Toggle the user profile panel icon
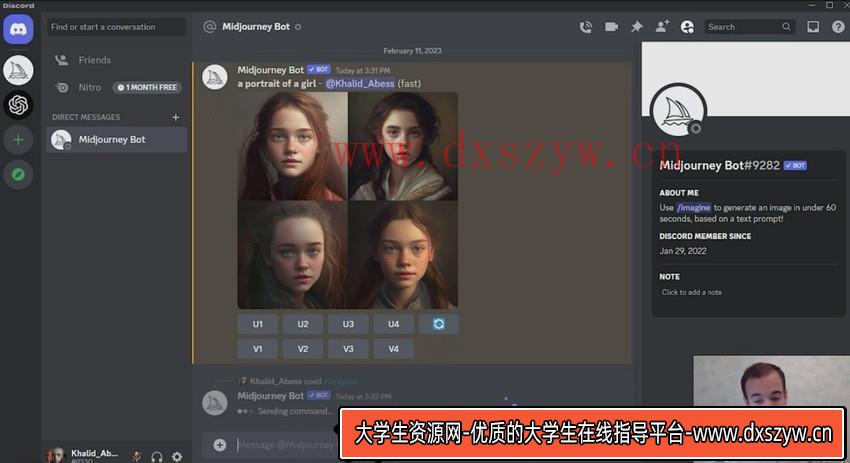Image resolution: width=850 pixels, height=463 pixels. (687, 27)
